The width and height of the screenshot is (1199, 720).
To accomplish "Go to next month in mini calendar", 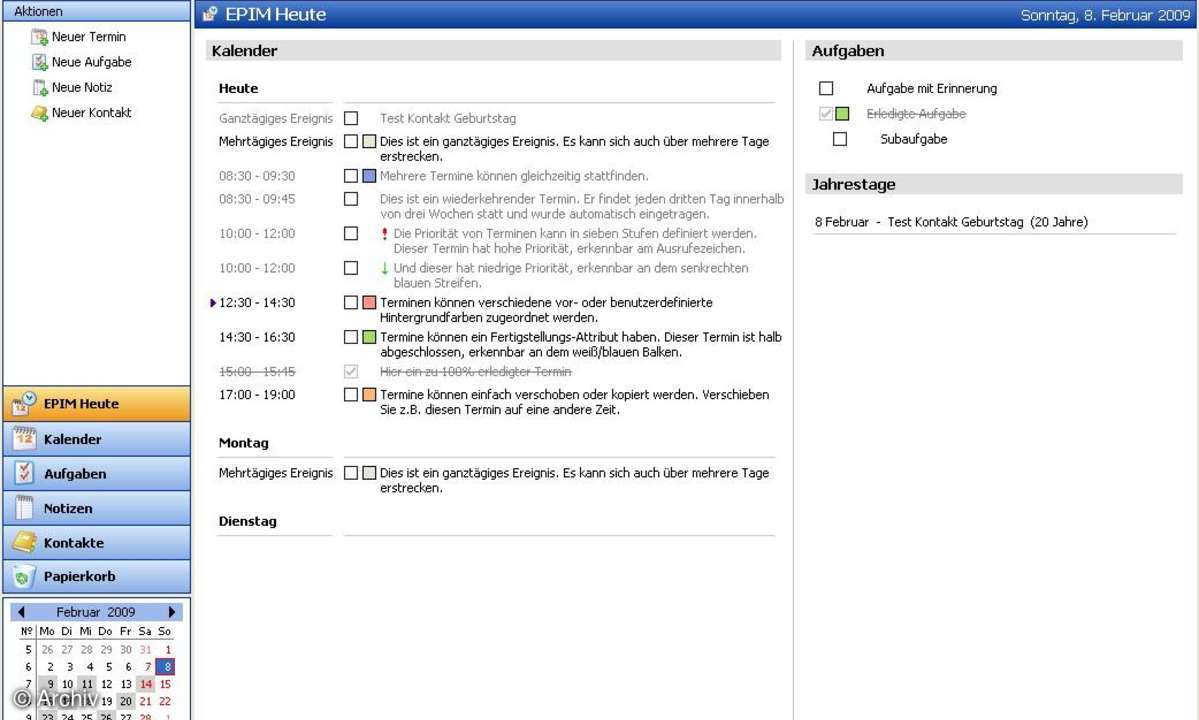I will tap(172, 611).
